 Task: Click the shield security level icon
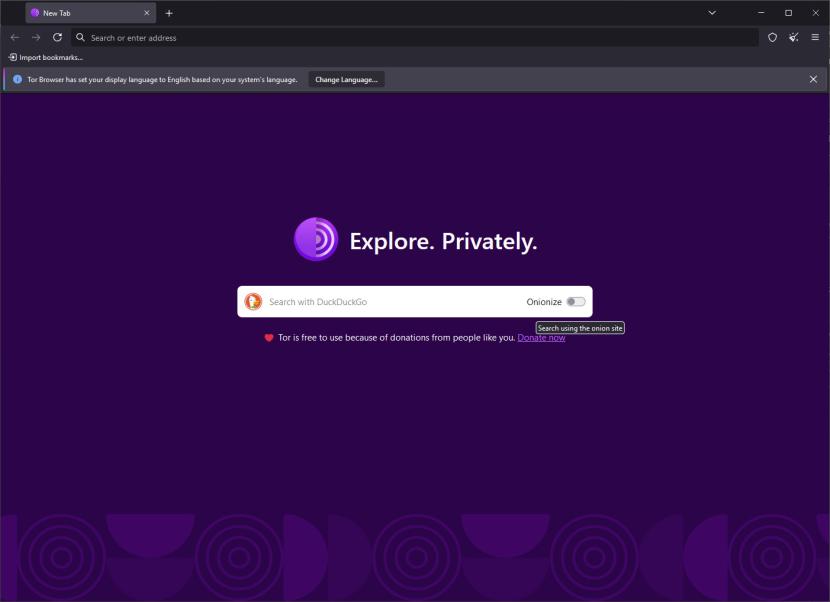click(x=772, y=37)
